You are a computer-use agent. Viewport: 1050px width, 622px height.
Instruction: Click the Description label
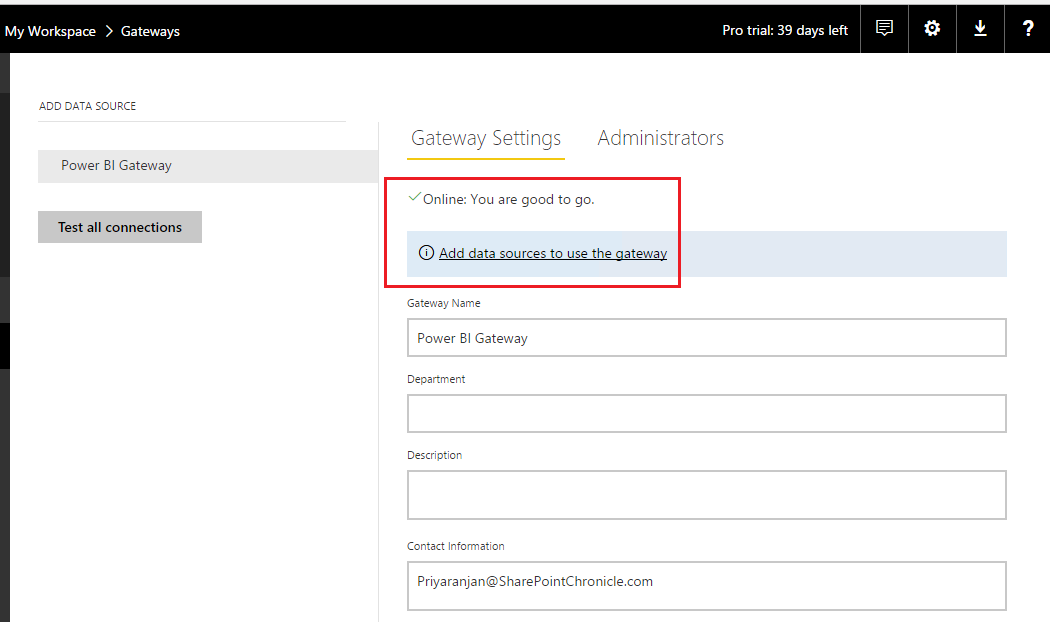pos(435,455)
